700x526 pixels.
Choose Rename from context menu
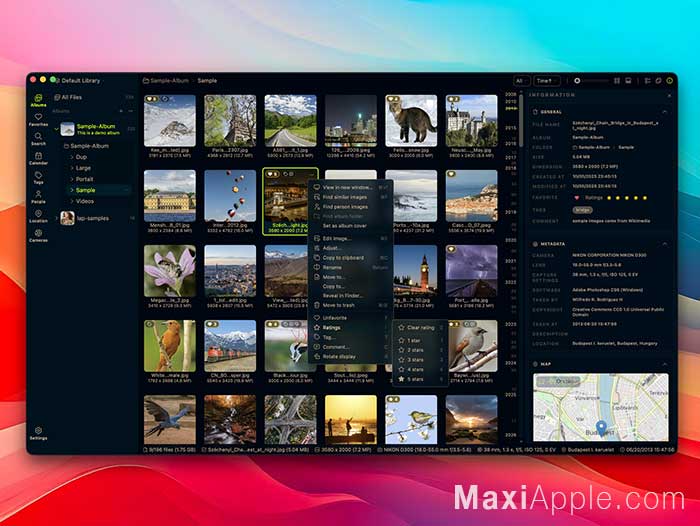(x=350, y=267)
